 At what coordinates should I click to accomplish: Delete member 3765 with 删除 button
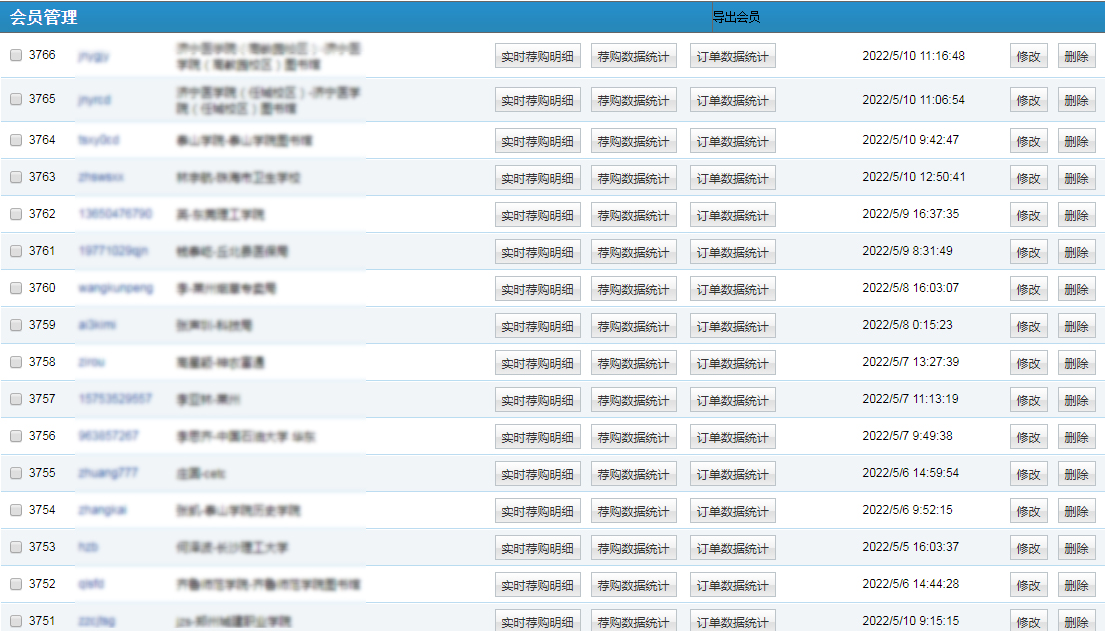click(1076, 101)
